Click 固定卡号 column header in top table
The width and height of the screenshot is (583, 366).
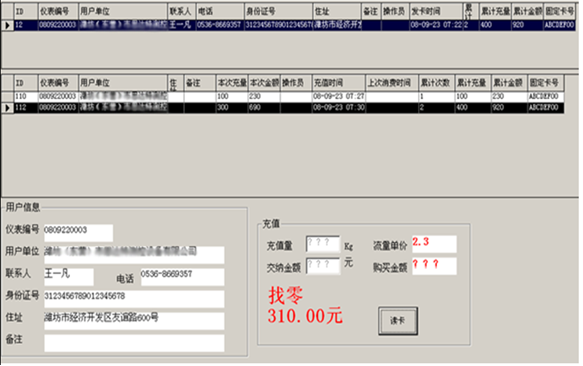tap(560, 12)
